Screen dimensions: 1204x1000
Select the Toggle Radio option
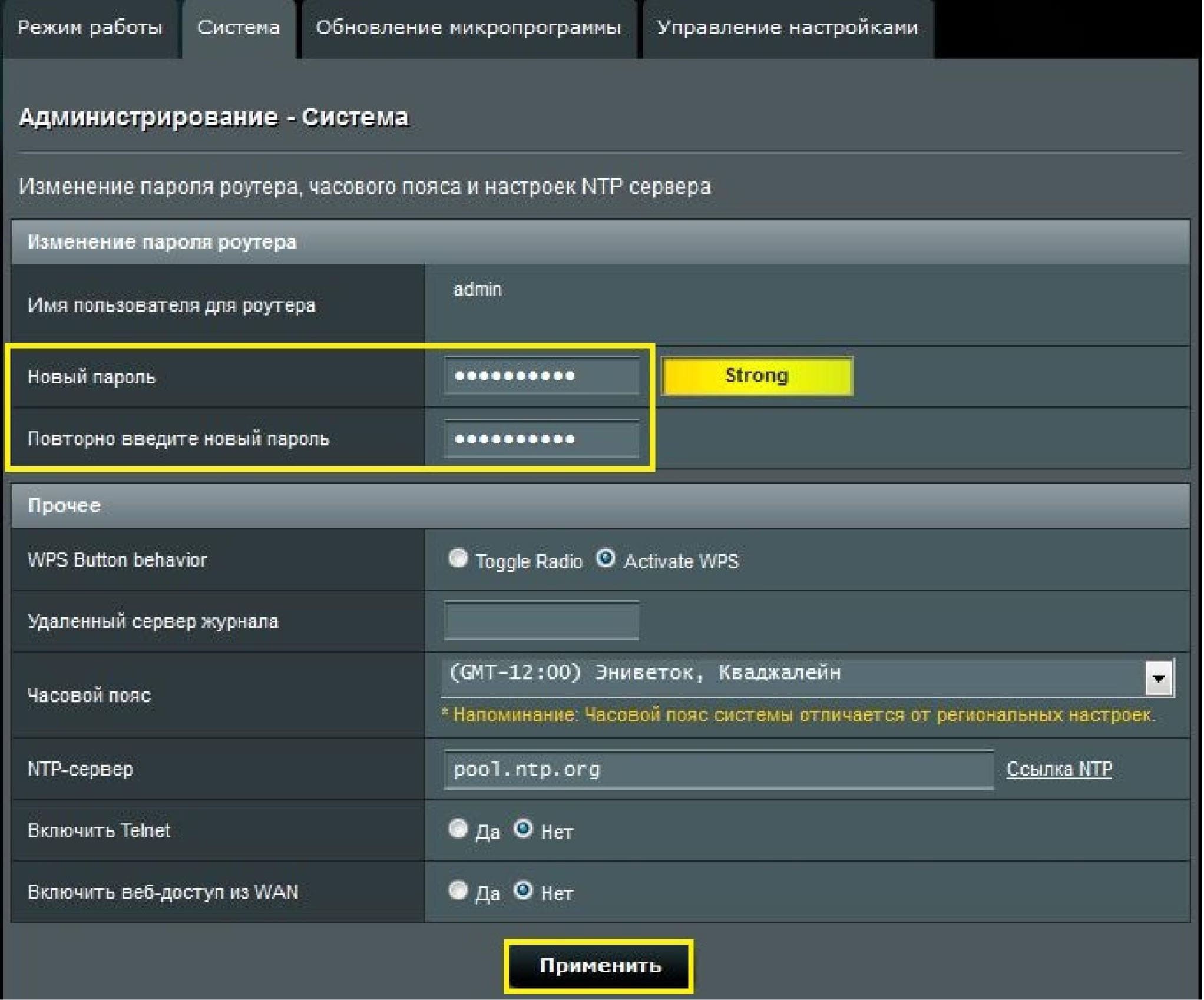(458, 558)
